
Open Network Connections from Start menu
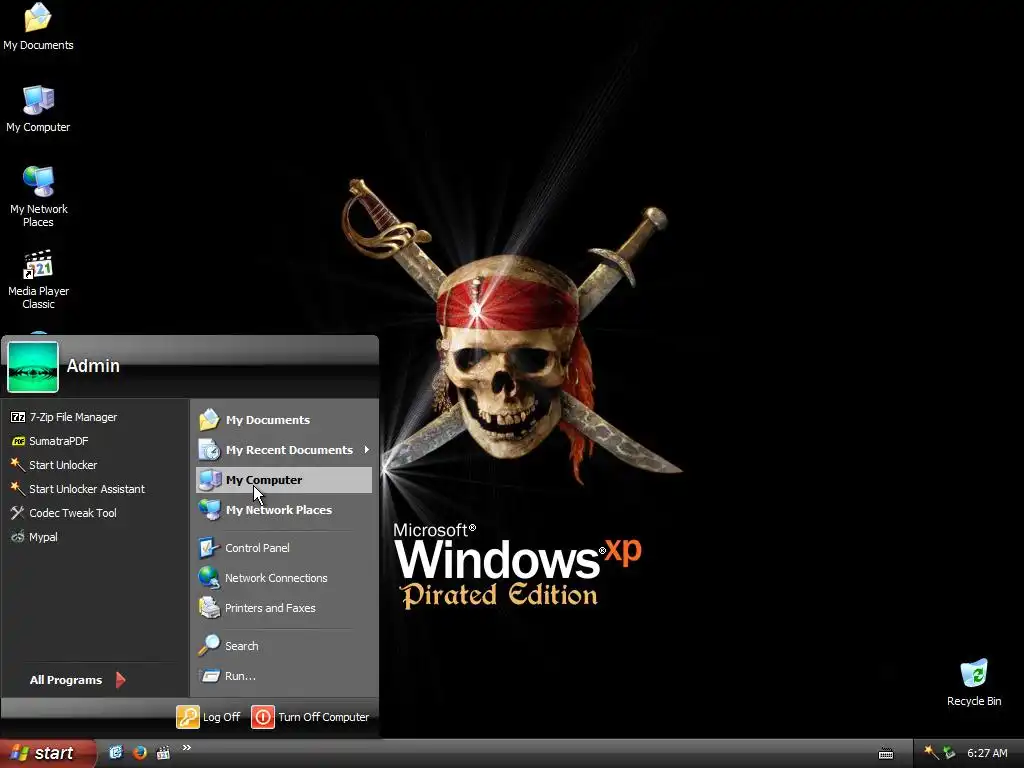(283, 578)
